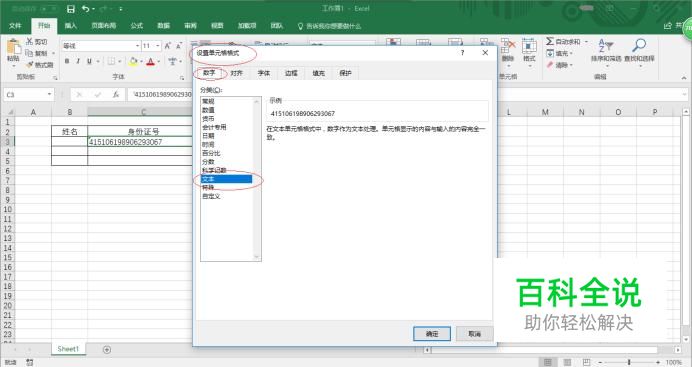Open the Alignment (对齐) tab in the dialog

pyautogui.click(x=237, y=73)
